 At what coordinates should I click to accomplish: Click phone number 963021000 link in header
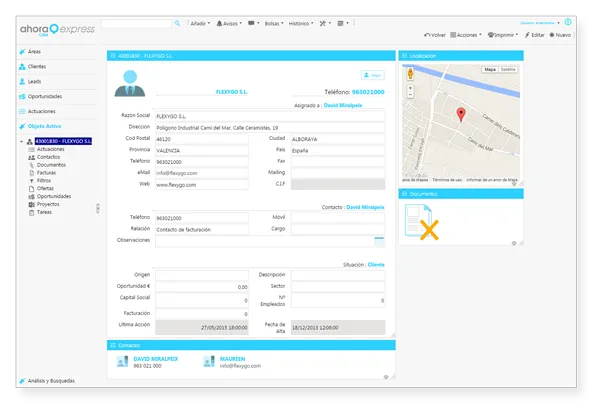click(368, 92)
